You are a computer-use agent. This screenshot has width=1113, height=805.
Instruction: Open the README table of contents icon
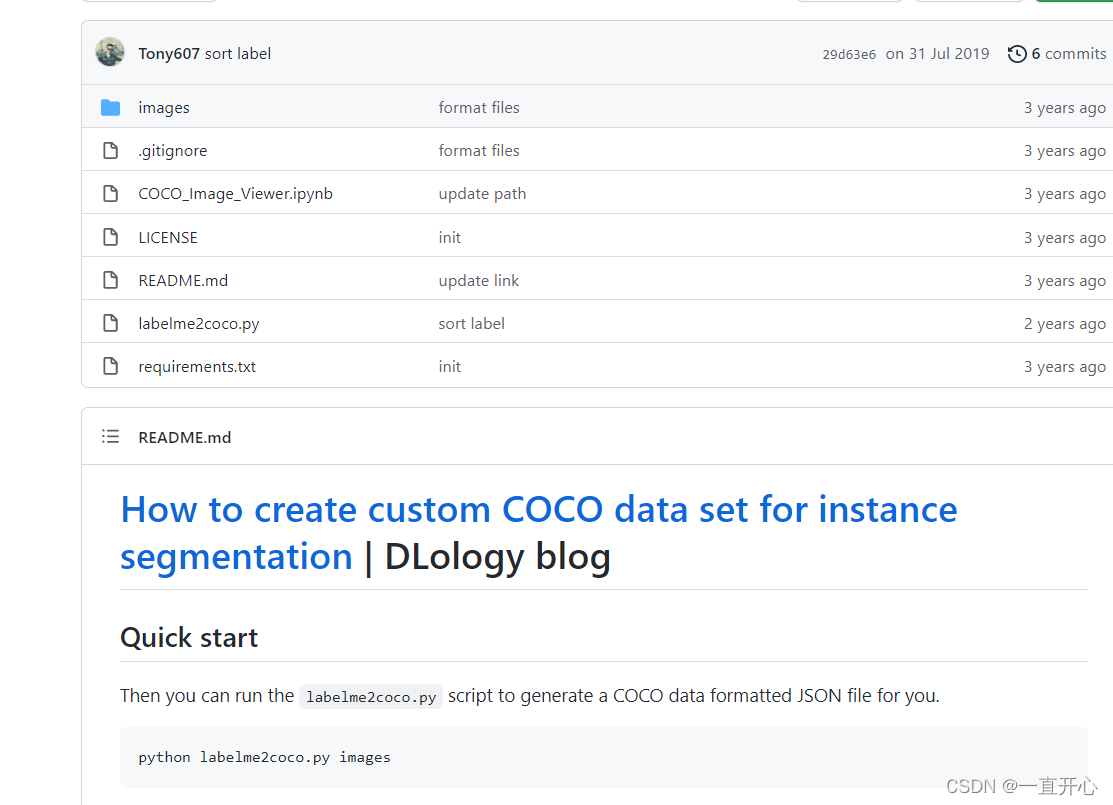(110, 437)
